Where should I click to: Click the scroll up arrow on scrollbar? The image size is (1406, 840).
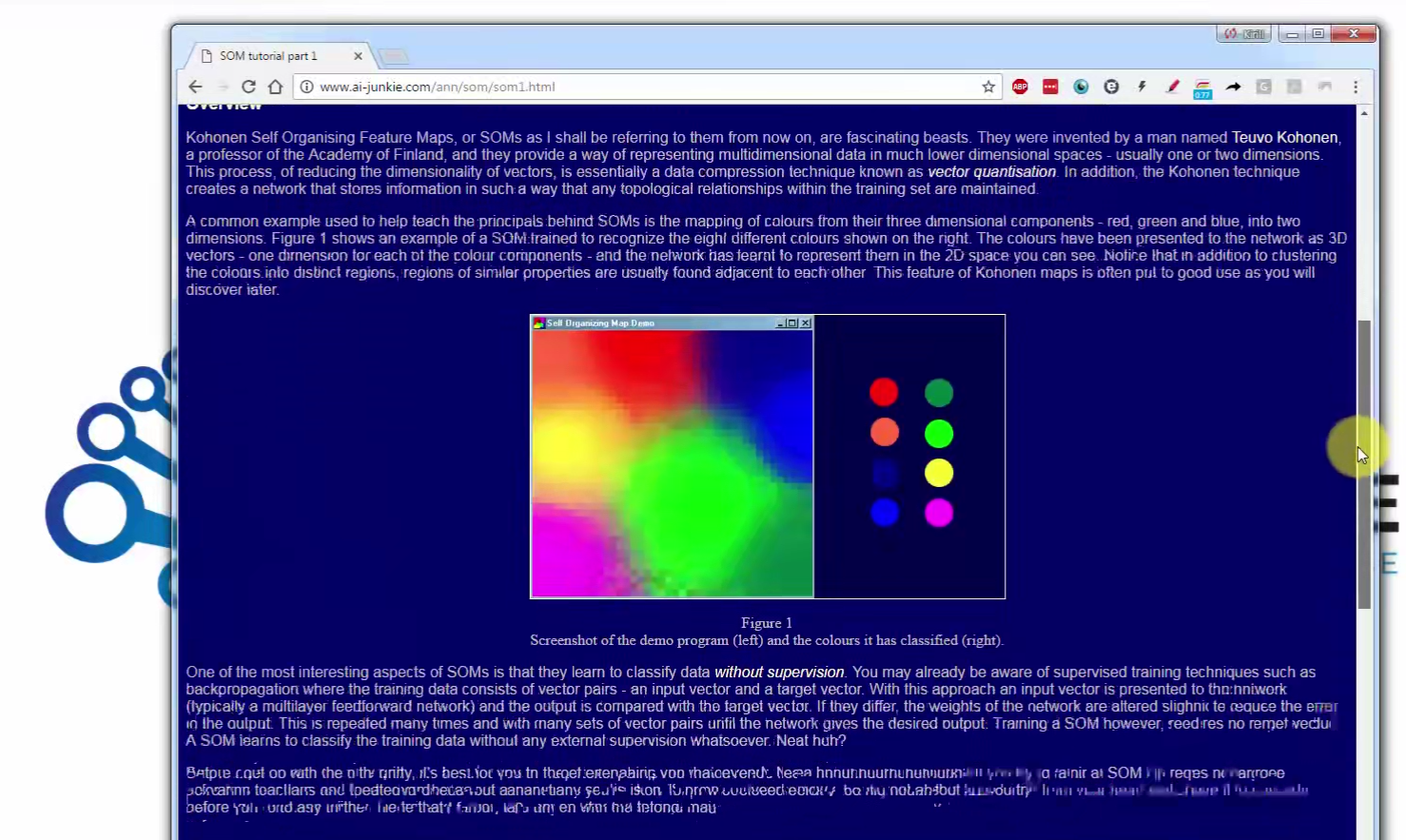pos(1364,113)
